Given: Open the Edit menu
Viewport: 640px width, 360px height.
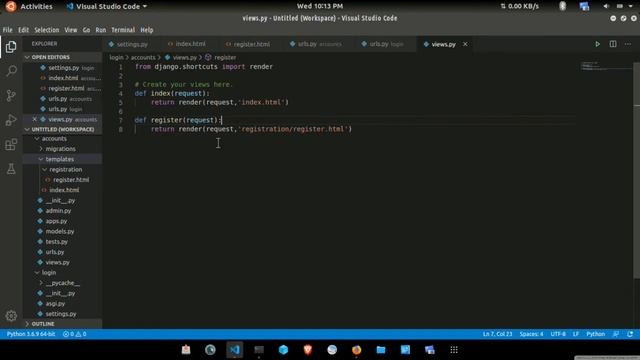Looking at the screenshot, I should [23, 30].
